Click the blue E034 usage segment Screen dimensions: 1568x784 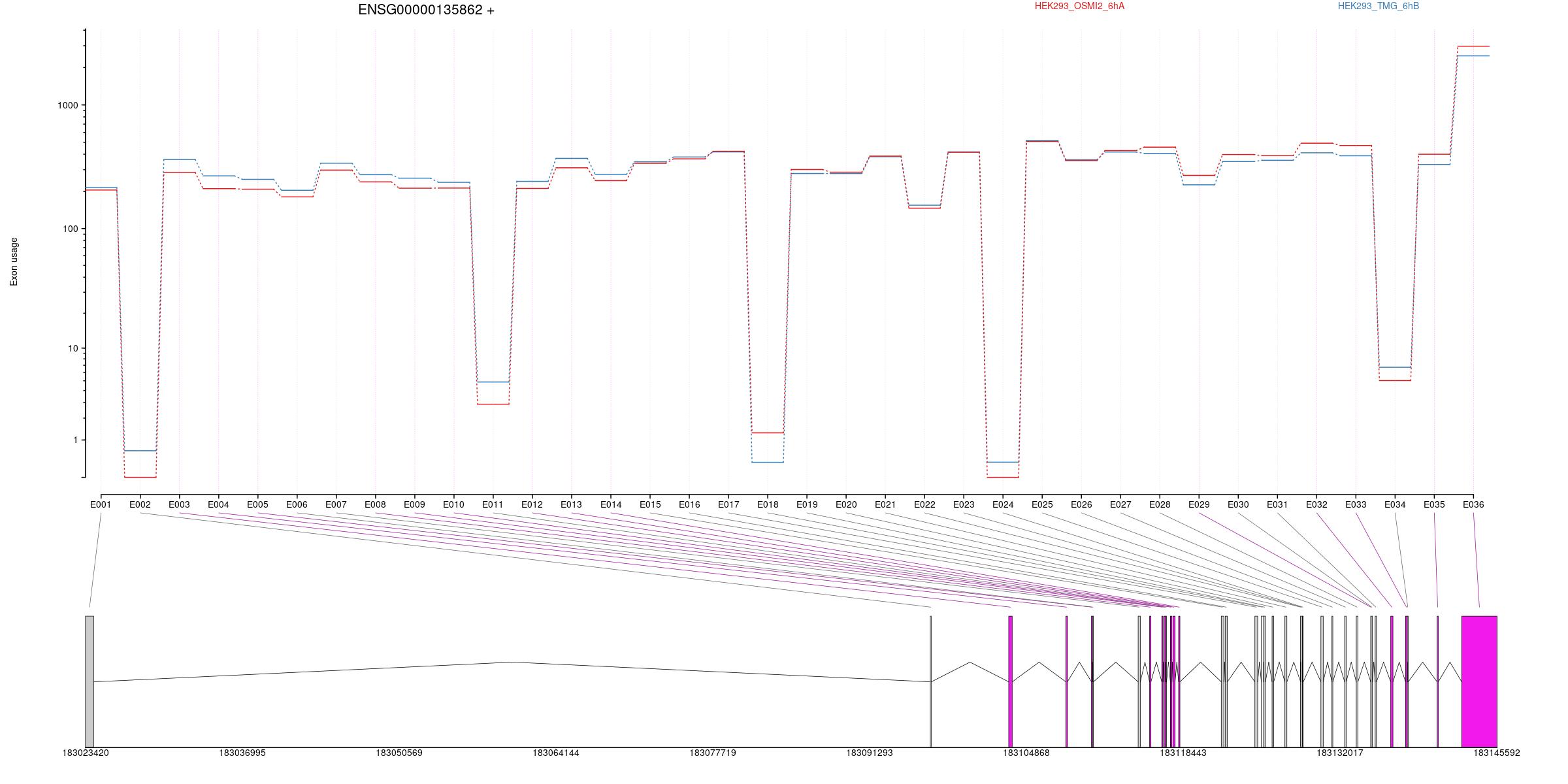(1395, 367)
